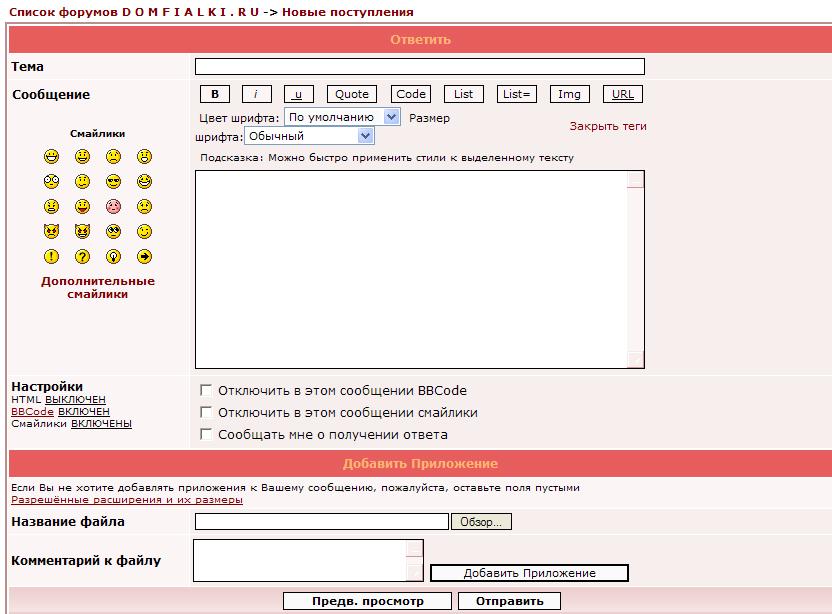
Task: Focus the 'Тема' subject input field
Action: pyautogui.click(x=420, y=66)
